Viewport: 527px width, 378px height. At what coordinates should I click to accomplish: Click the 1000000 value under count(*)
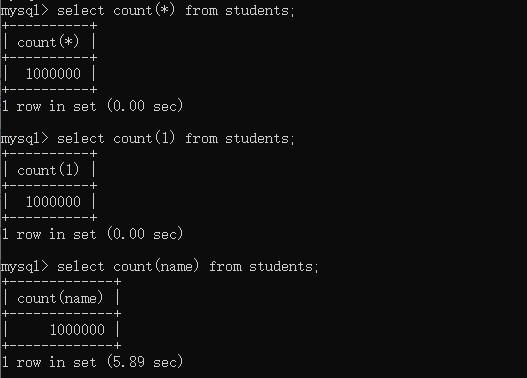point(53,74)
